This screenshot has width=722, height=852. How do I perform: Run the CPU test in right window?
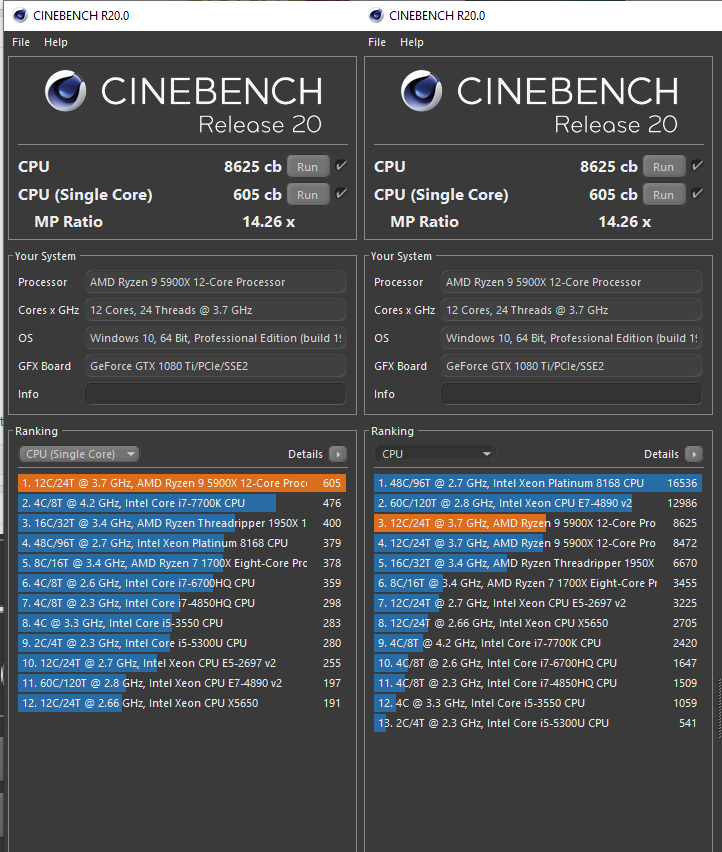coord(663,167)
